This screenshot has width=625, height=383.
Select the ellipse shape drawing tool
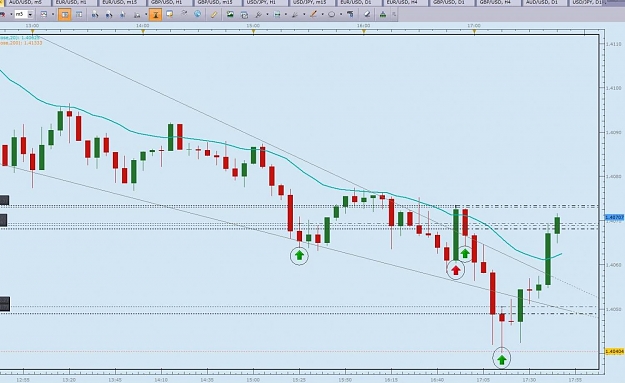[x=332, y=14]
